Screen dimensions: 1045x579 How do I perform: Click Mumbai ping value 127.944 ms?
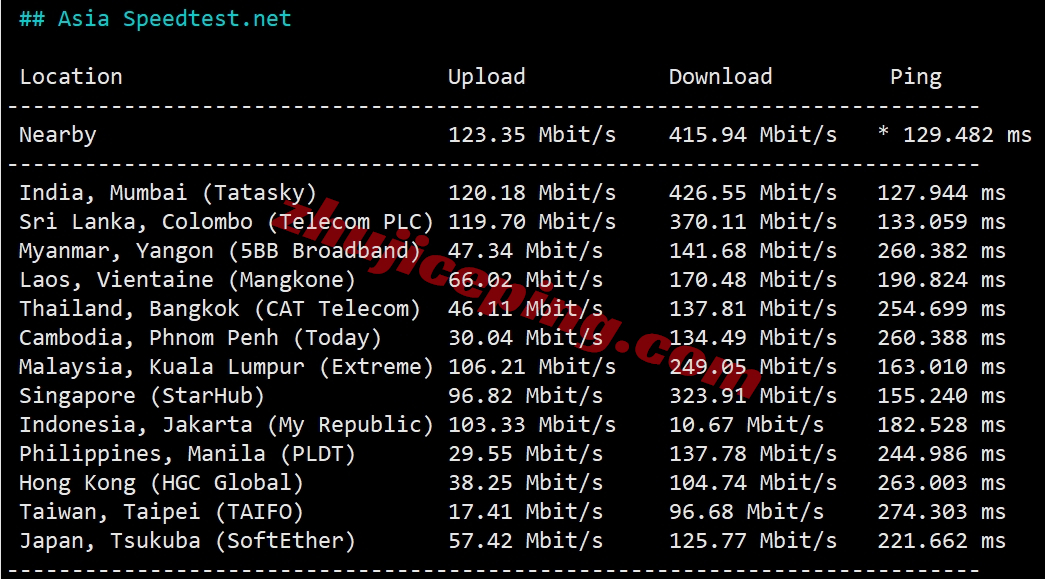coord(942,193)
